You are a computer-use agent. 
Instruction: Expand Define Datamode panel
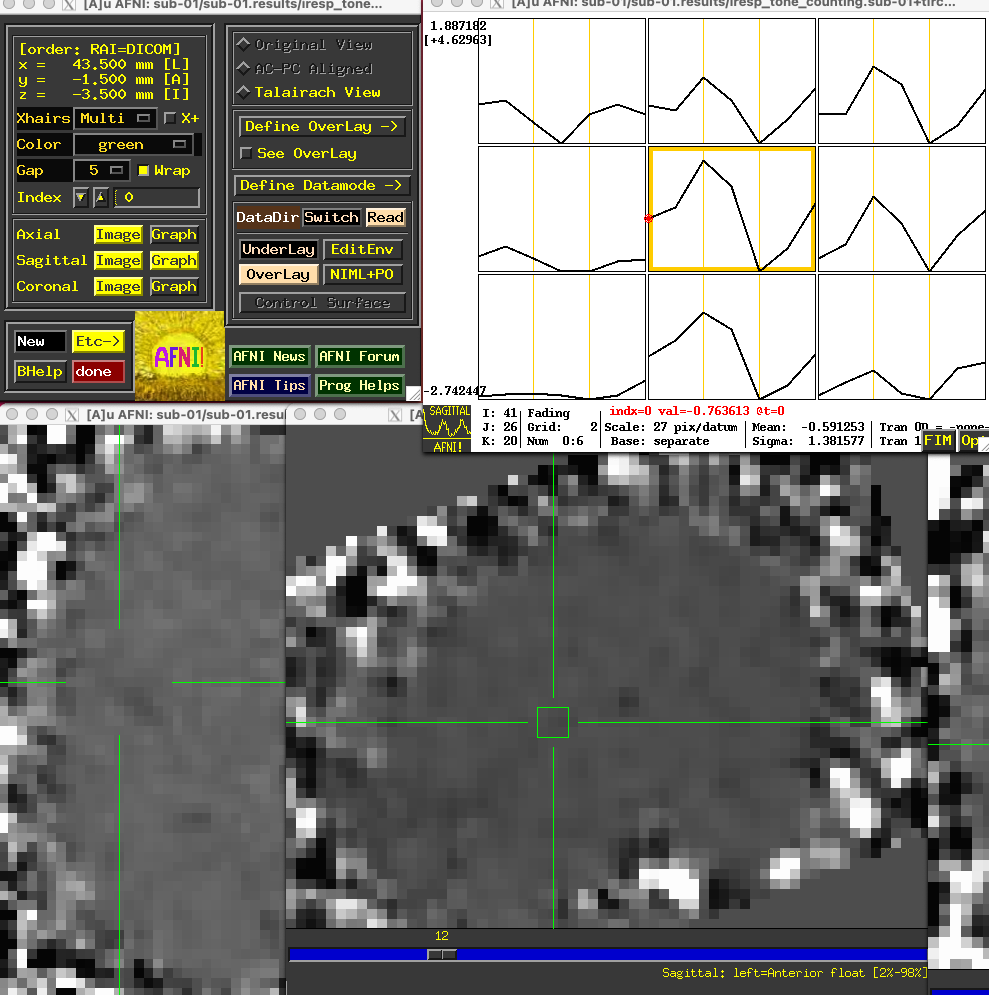click(322, 185)
